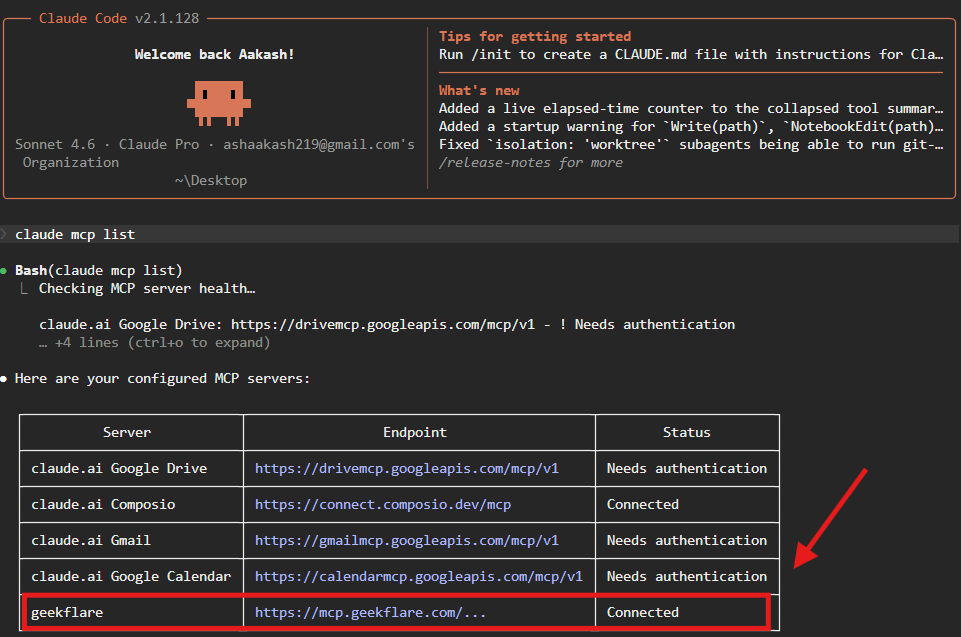Click 'Welcome back Aakash!' heading
Screen dimensions: 961x637
coord(215,55)
